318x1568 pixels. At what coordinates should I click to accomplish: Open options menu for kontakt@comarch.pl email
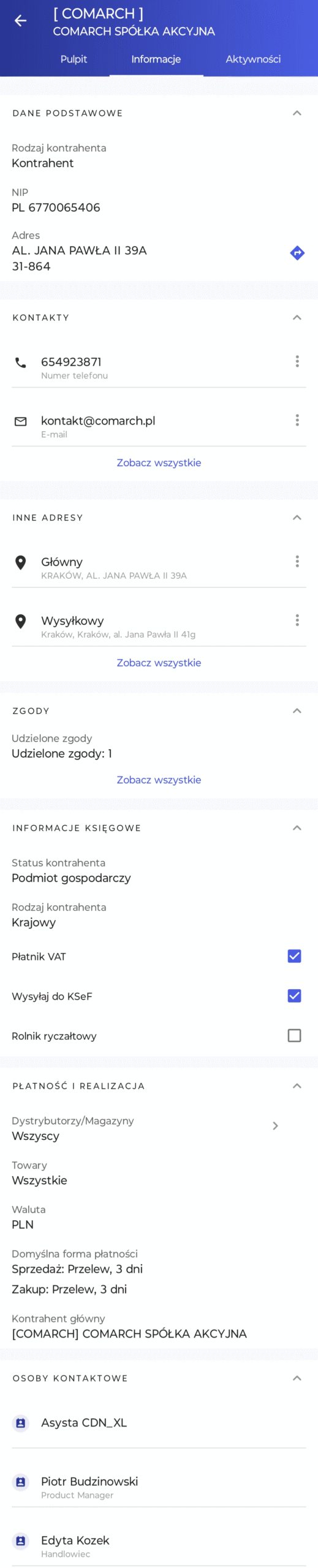click(x=297, y=420)
